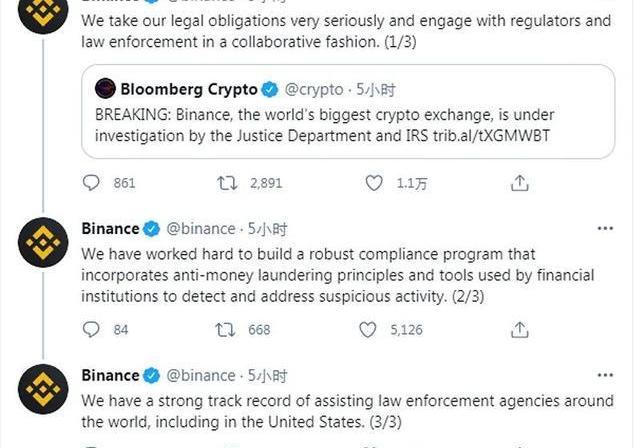Image resolution: width=640 pixels, height=448 pixels.
Task: Click the @binance handle on (3/3) tweet
Action: [x=200, y=375]
